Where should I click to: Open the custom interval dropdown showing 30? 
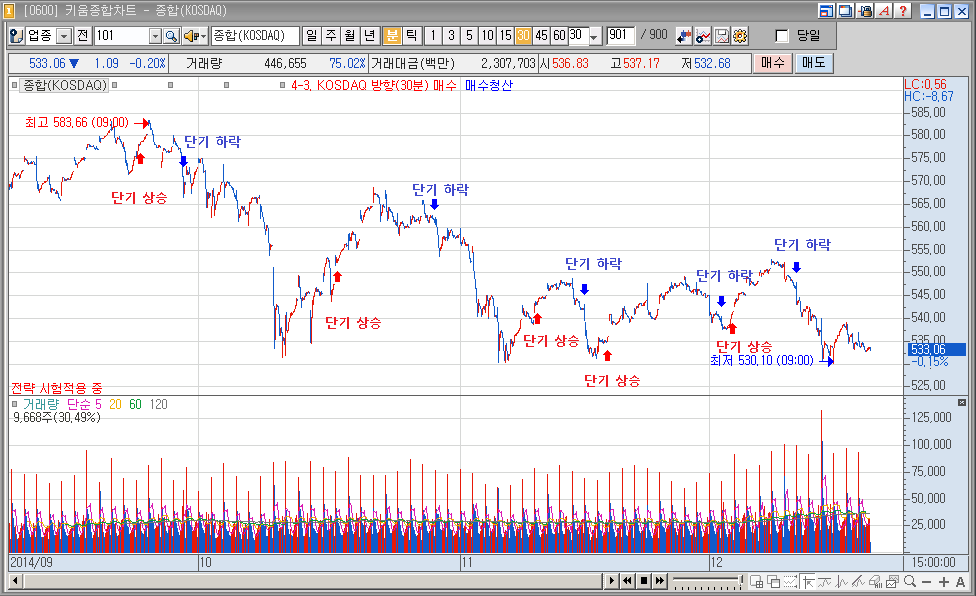pos(594,37)
